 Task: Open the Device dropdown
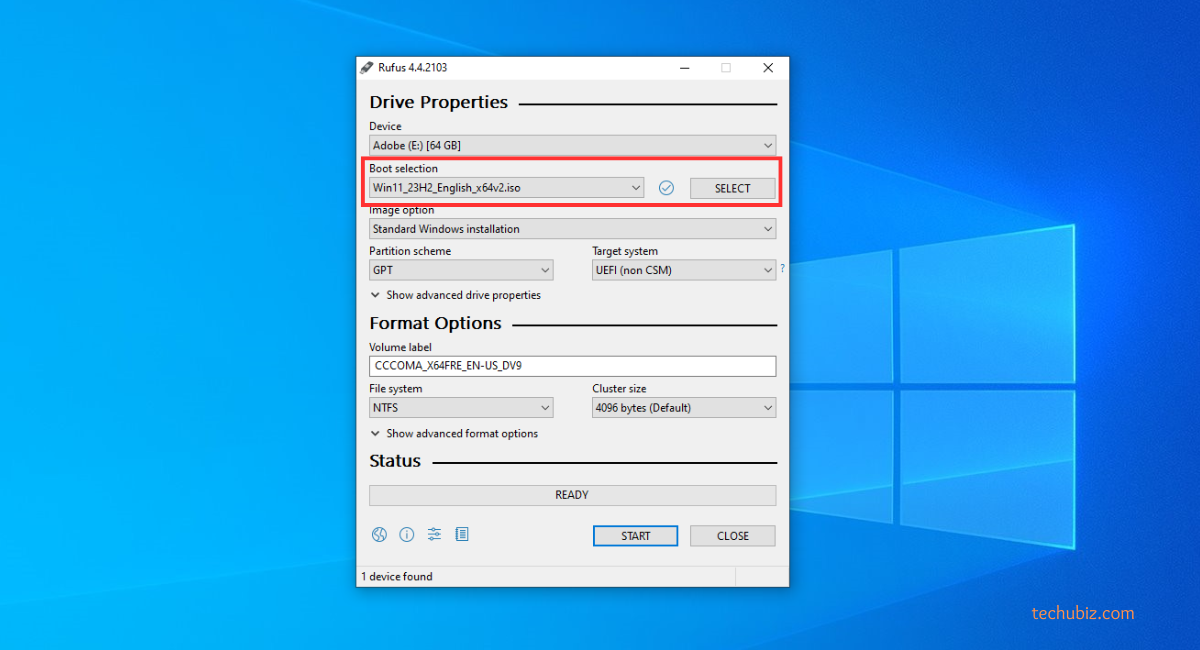(x=572, y=146)
